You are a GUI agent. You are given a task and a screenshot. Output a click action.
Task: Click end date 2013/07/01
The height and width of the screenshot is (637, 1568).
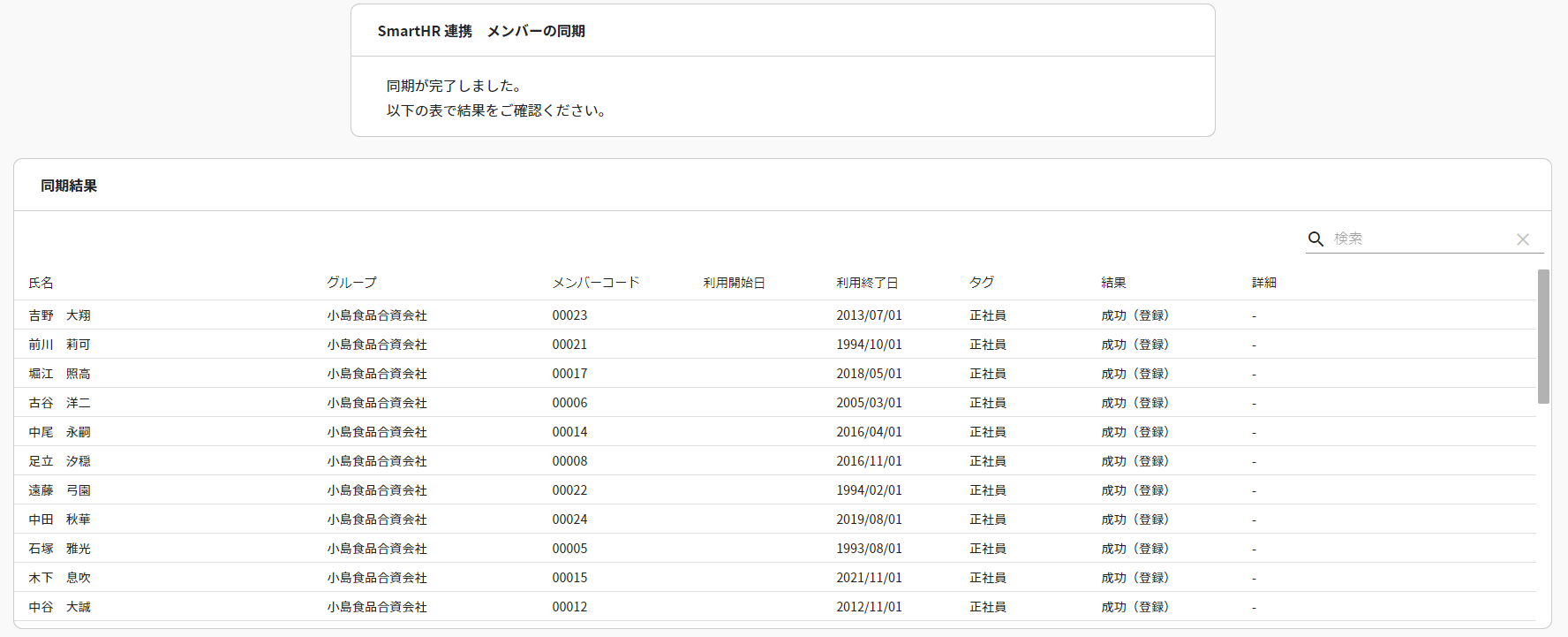[x=870, y=315]
